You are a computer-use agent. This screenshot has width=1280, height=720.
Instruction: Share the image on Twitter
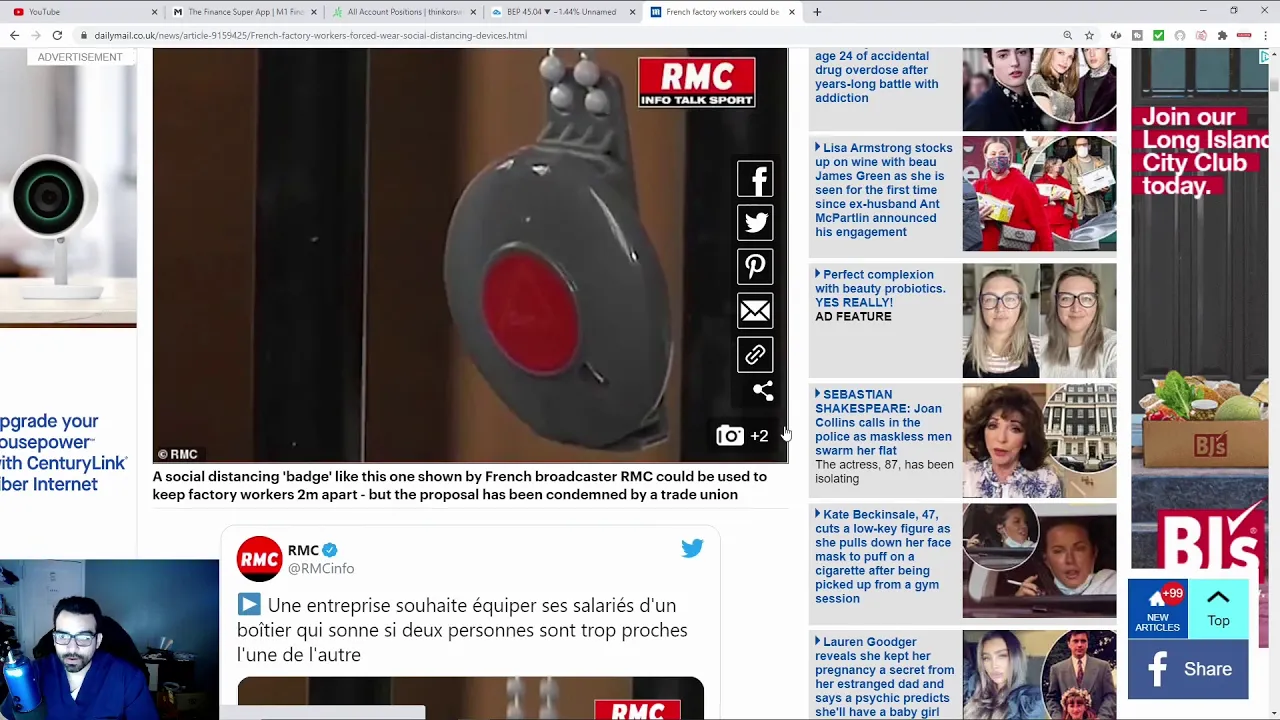(755, 223)
